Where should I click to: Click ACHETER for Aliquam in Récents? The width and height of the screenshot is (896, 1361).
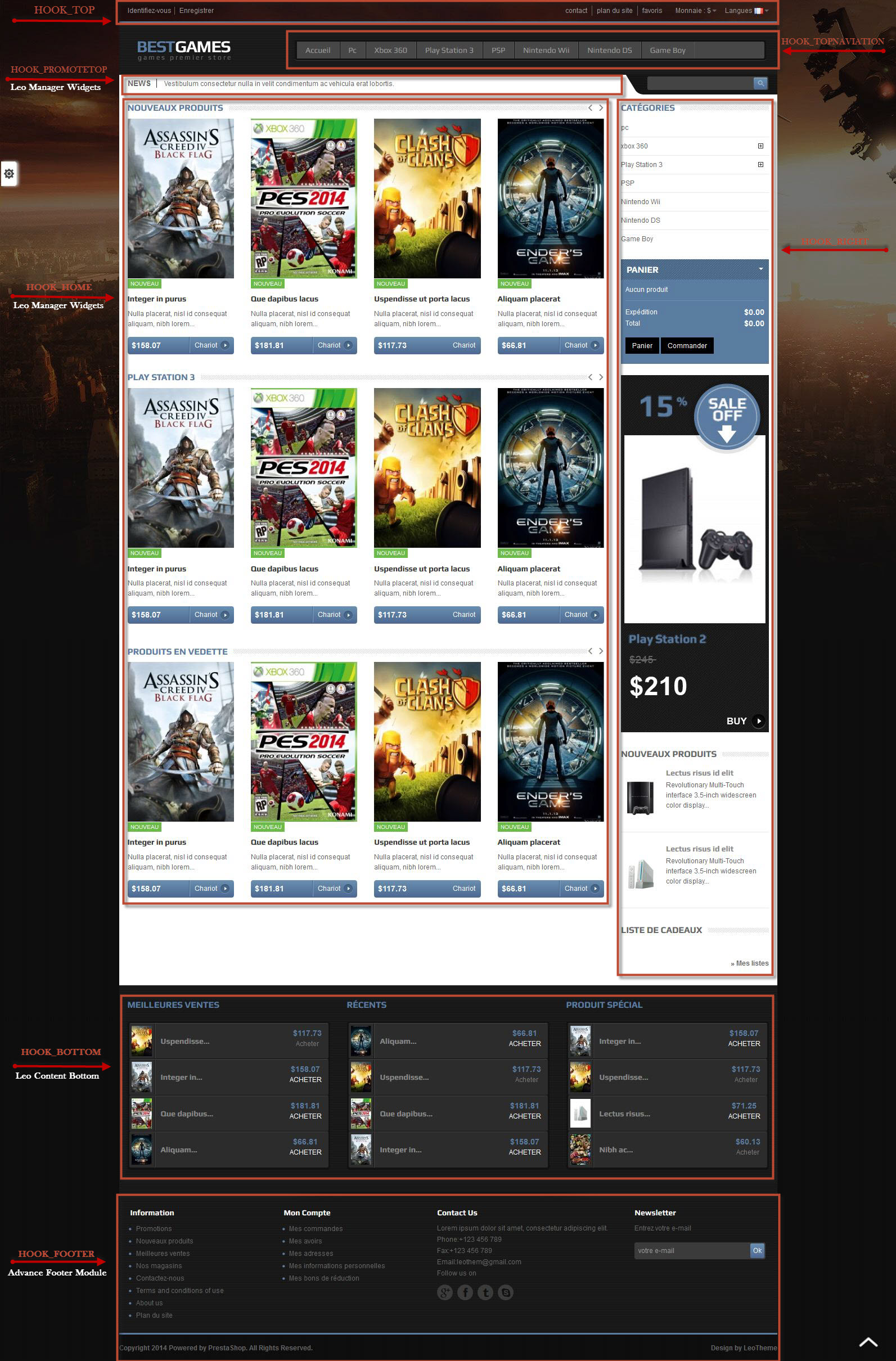pos(524,1043)
